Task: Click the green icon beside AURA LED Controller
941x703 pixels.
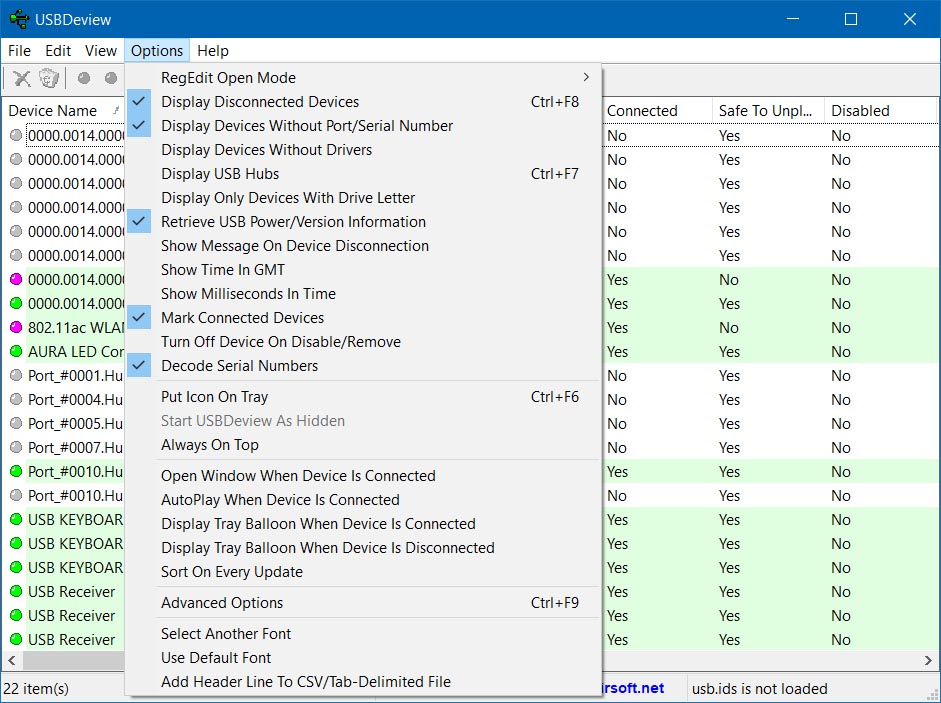Action: [x=16, y=351]
